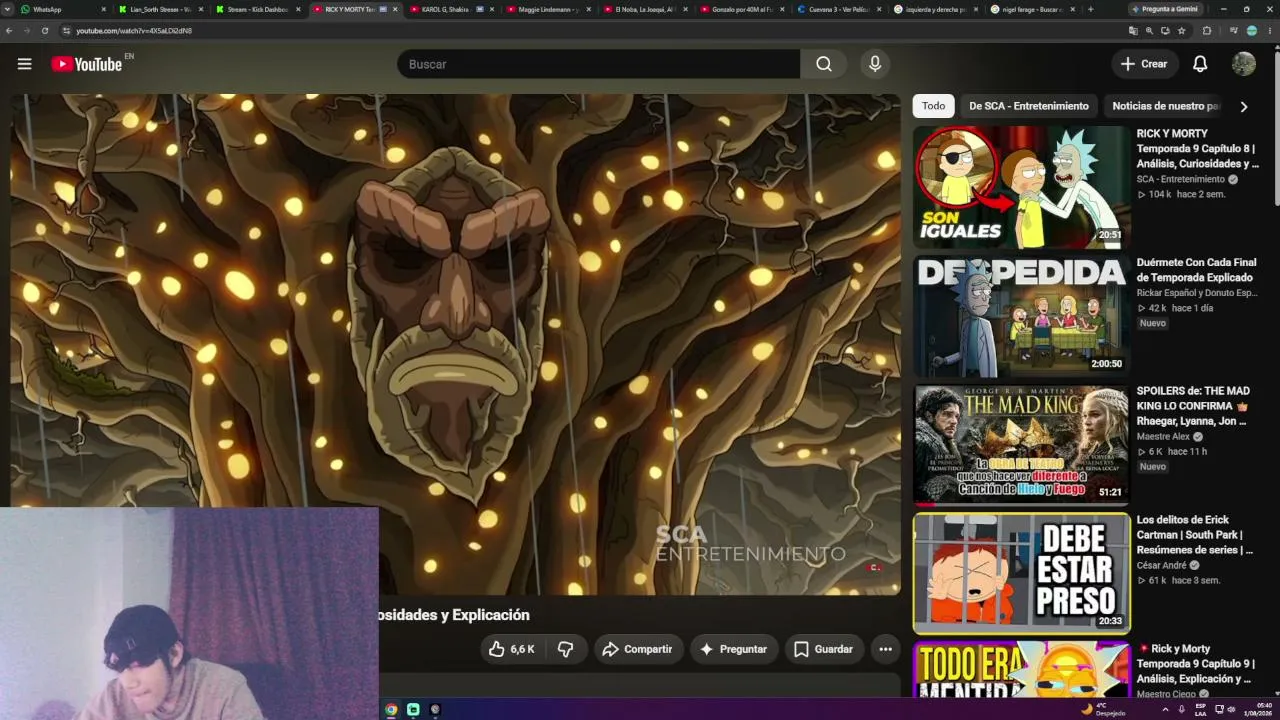
Task: Share the video with Compartir
Action: pos(637,649)
